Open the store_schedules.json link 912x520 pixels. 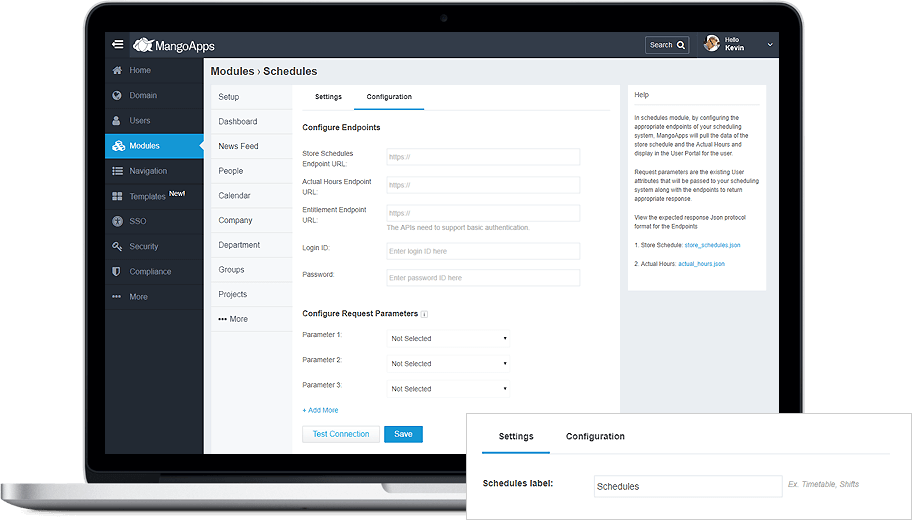pos(712,245)
